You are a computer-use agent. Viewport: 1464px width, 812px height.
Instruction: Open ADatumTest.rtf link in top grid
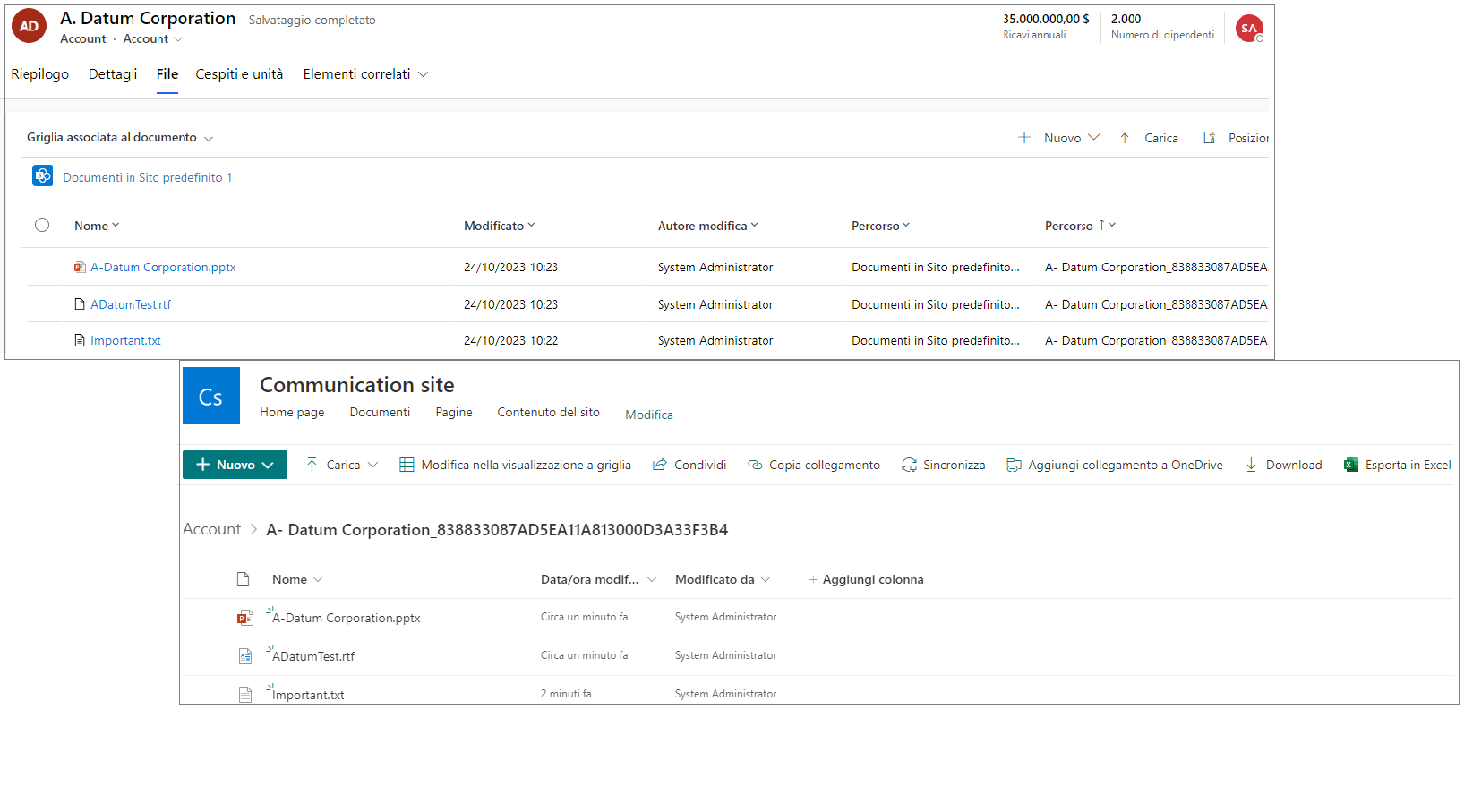pos(131,304)
